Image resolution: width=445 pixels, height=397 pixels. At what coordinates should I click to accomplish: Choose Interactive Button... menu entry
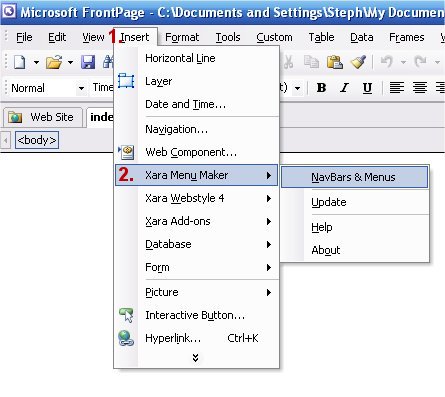(196, 315)
